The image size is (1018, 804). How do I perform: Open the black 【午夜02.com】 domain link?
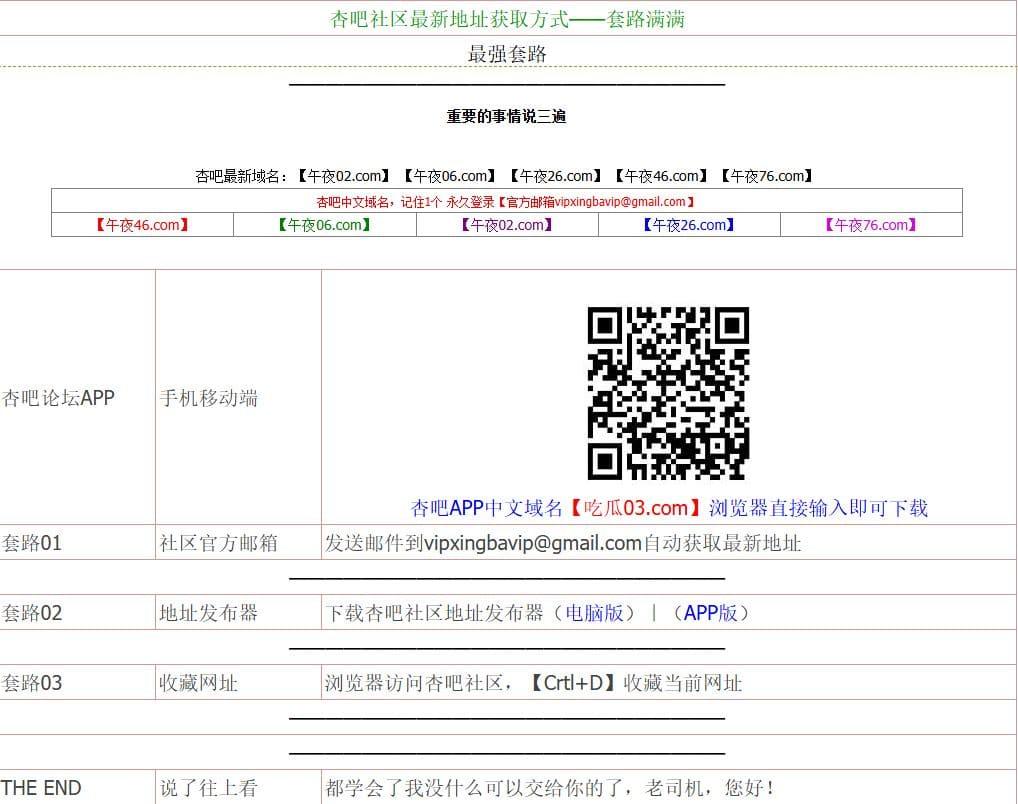tap(344, 176)
